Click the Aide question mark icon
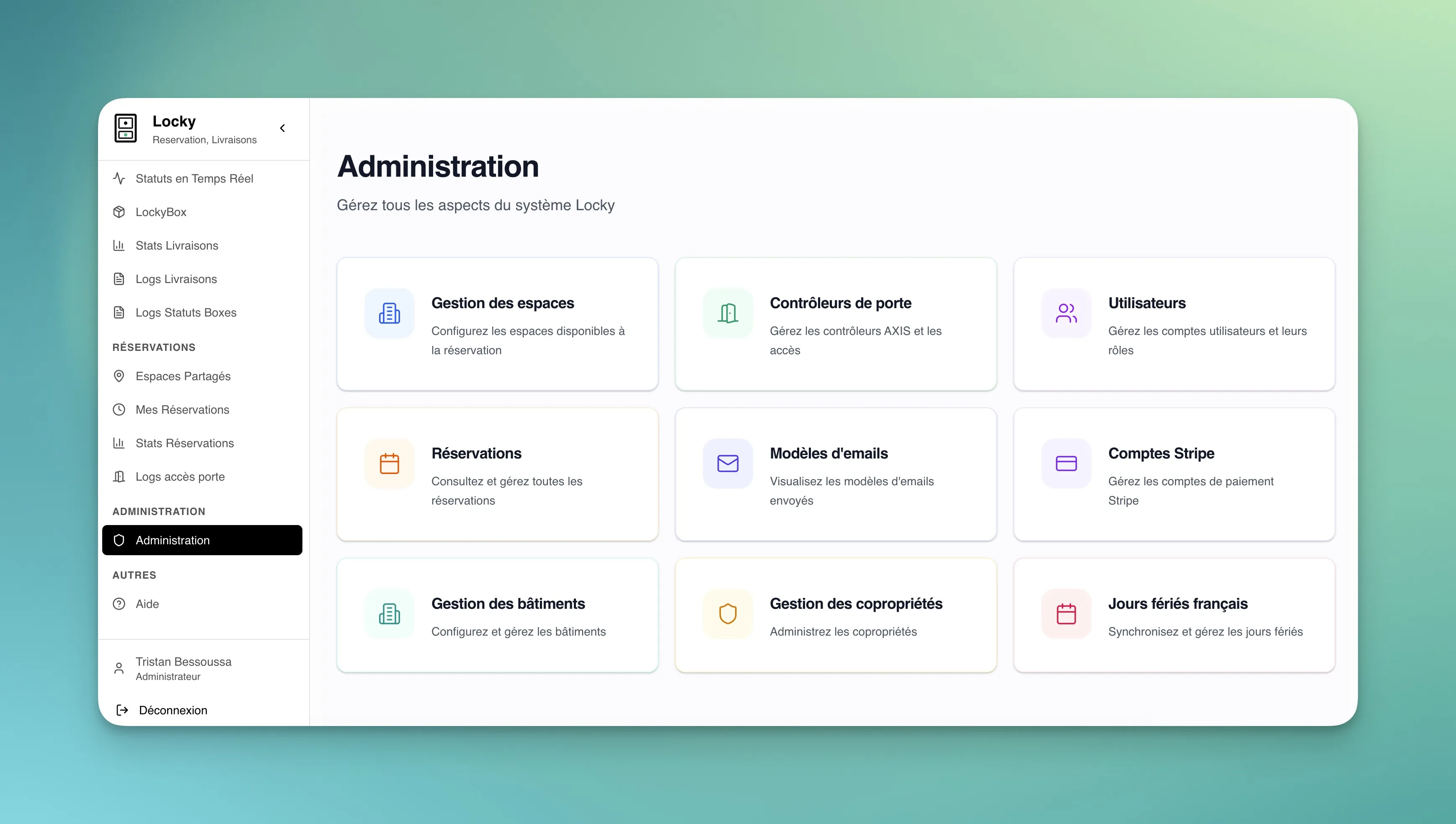 [119, 604]
